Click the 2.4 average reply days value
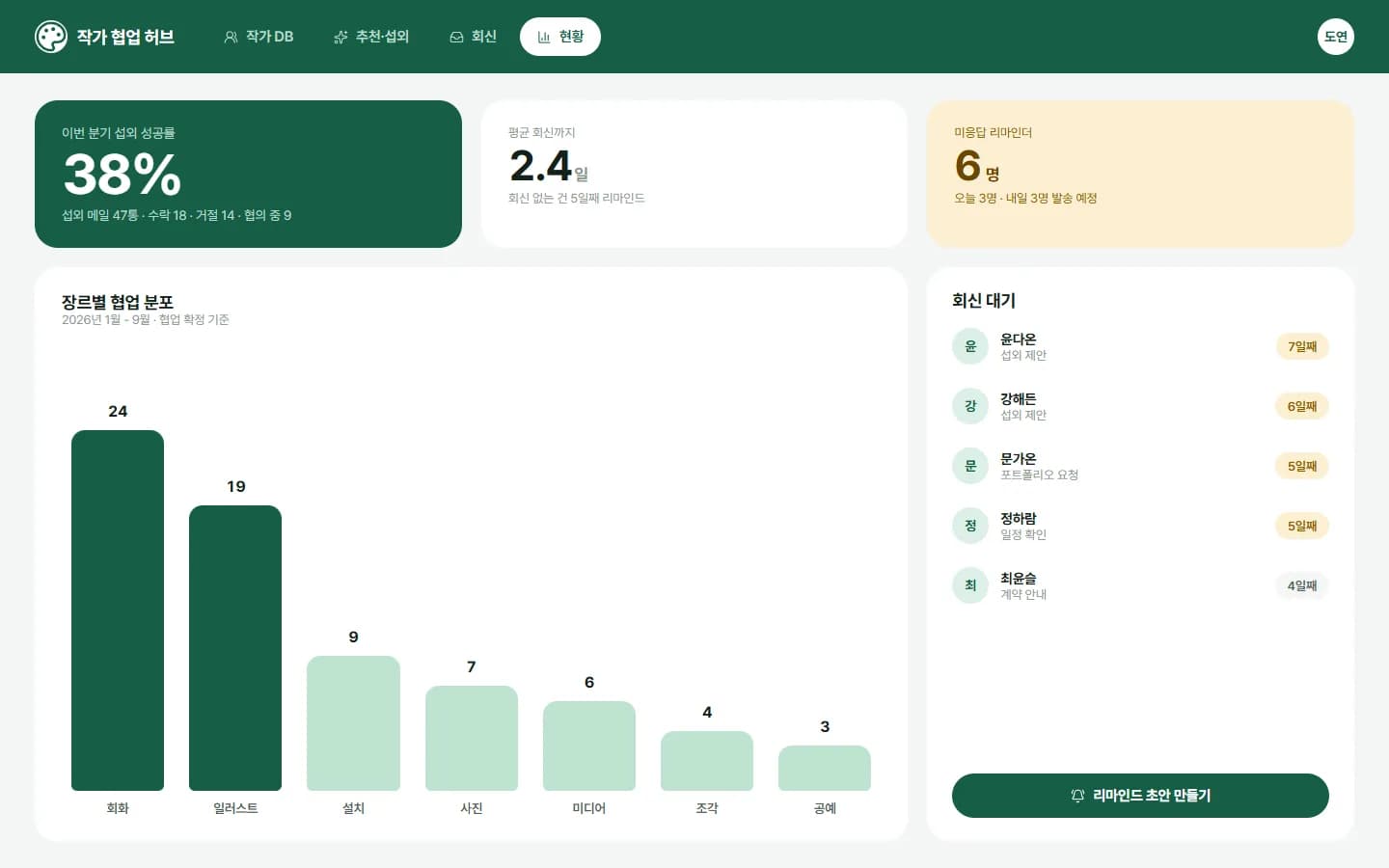Screen dimensions: 1389x868 pos(540,166)
